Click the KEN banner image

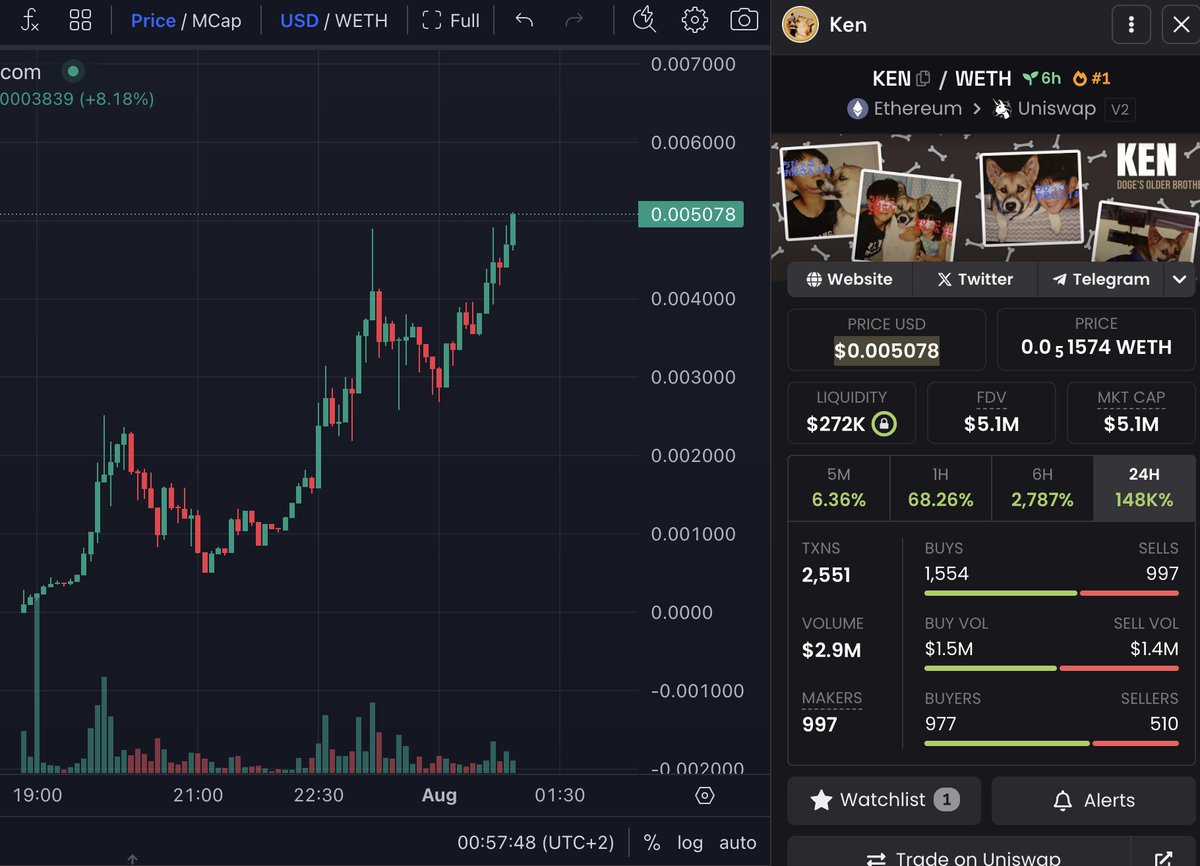985,197
